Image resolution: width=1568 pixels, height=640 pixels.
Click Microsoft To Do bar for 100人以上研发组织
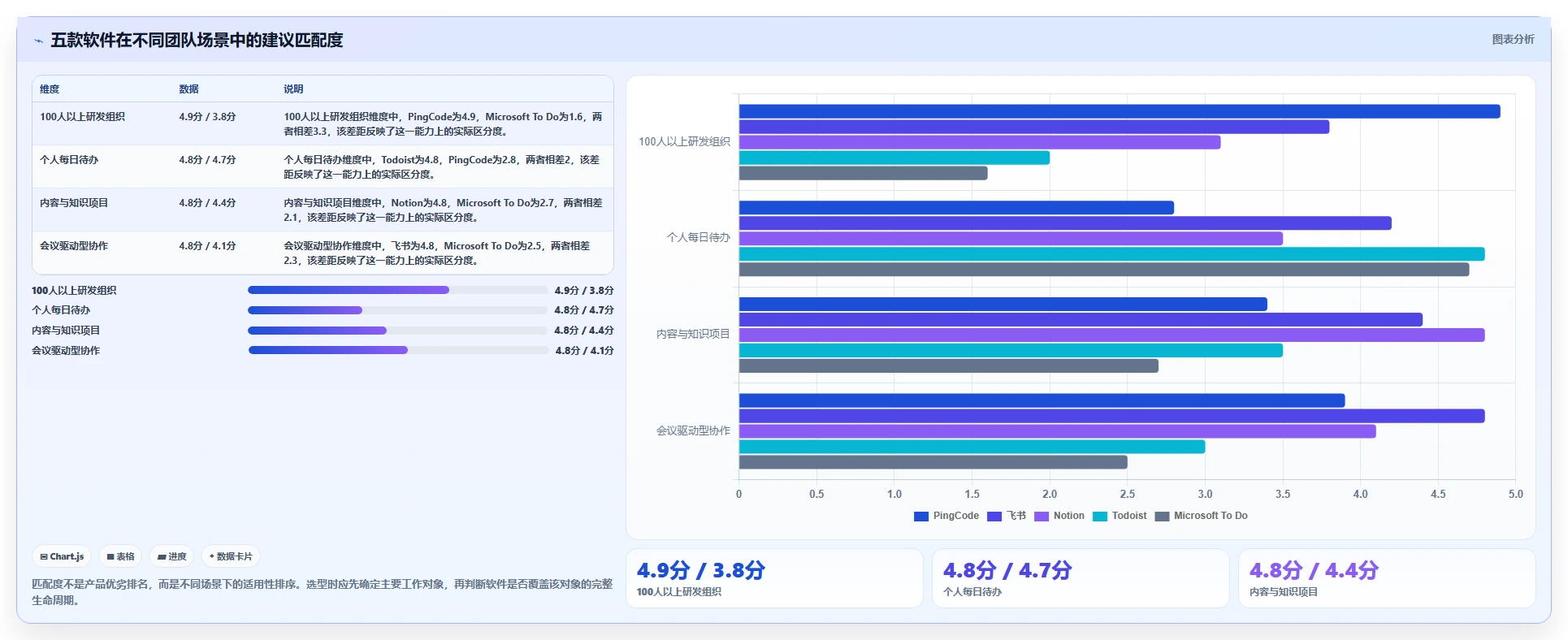click(x=864, y=173)
